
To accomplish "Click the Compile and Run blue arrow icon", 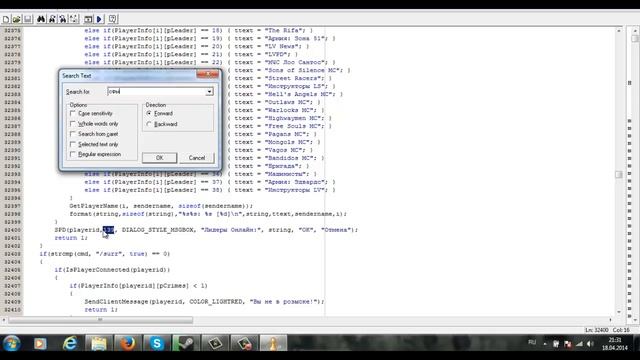I will pyautogui.click(x=99, y=19).
